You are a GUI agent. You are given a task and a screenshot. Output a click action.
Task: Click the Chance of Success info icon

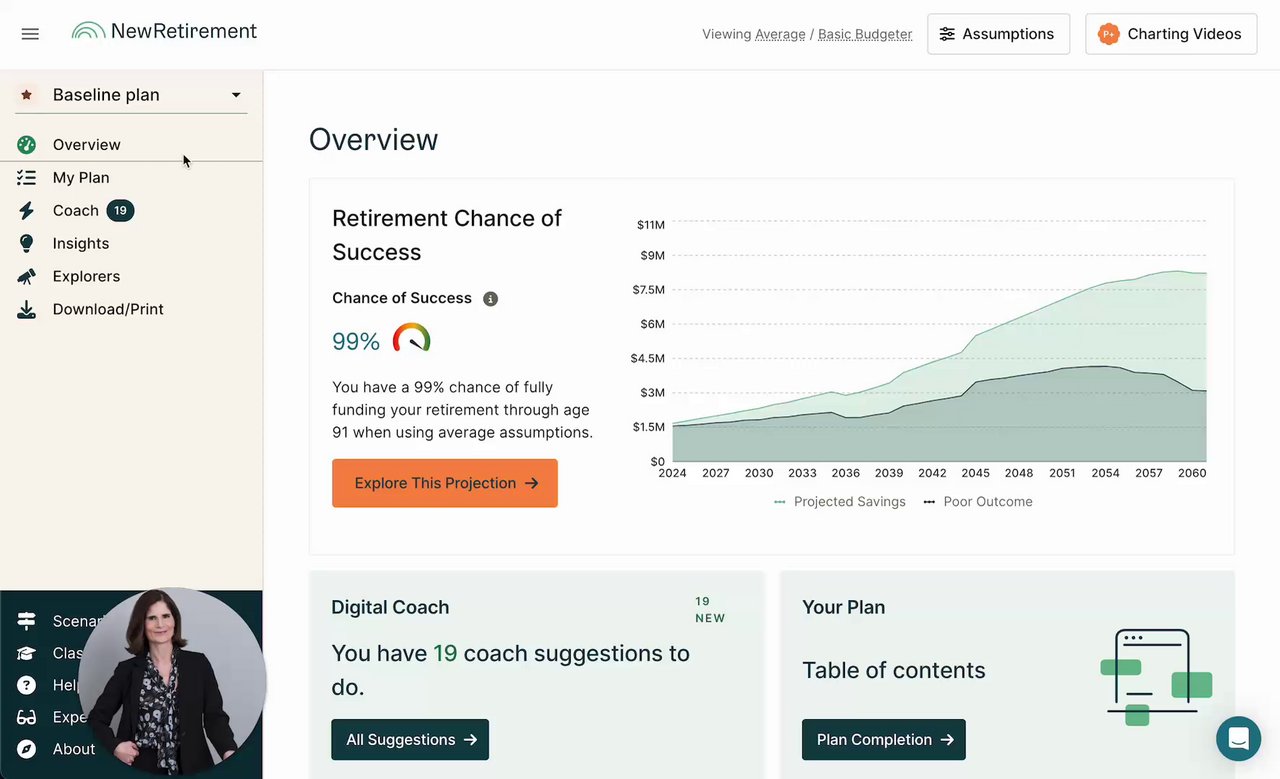click(x=490, y=299)
